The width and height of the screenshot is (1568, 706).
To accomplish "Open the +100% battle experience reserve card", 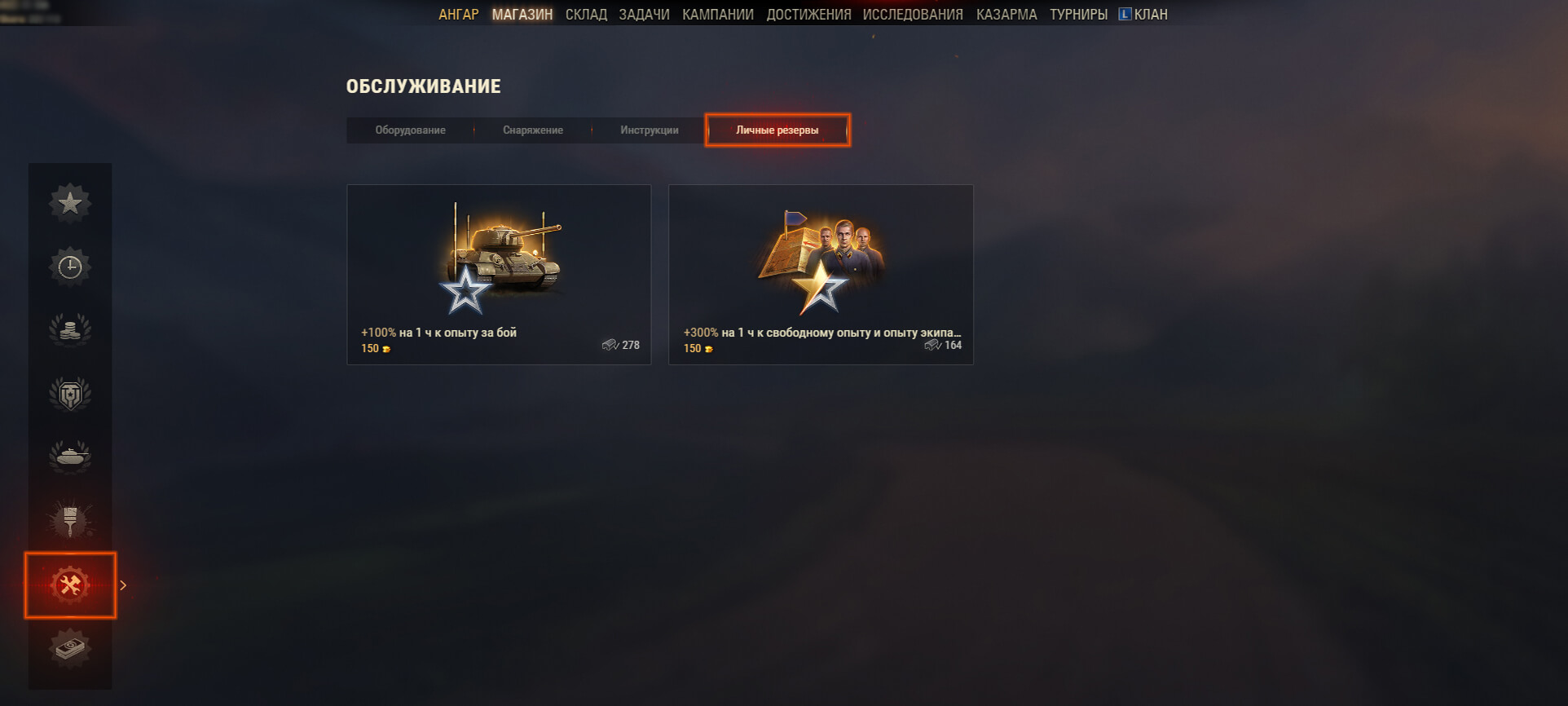I will (x=499, y=275).
